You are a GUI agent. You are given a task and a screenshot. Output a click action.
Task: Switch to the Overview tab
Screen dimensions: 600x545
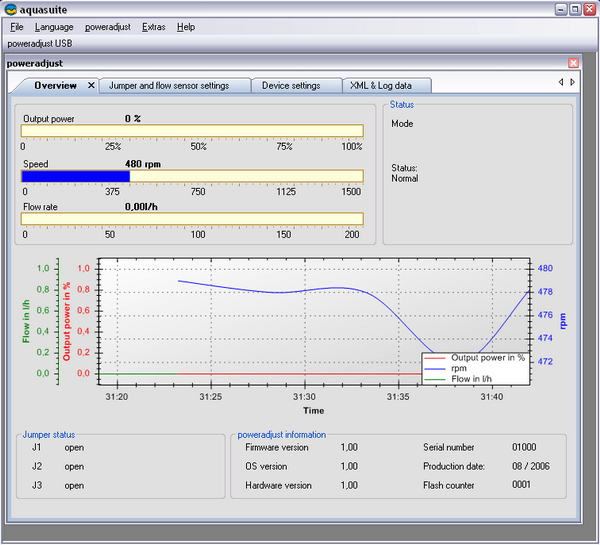tap(55, 85)
